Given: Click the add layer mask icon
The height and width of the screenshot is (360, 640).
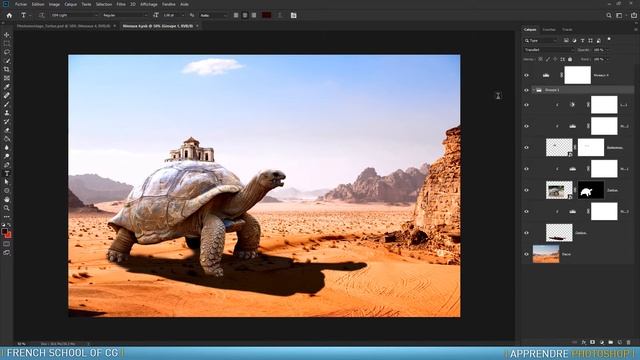Looking at the screenshot, I should (593, 342).
